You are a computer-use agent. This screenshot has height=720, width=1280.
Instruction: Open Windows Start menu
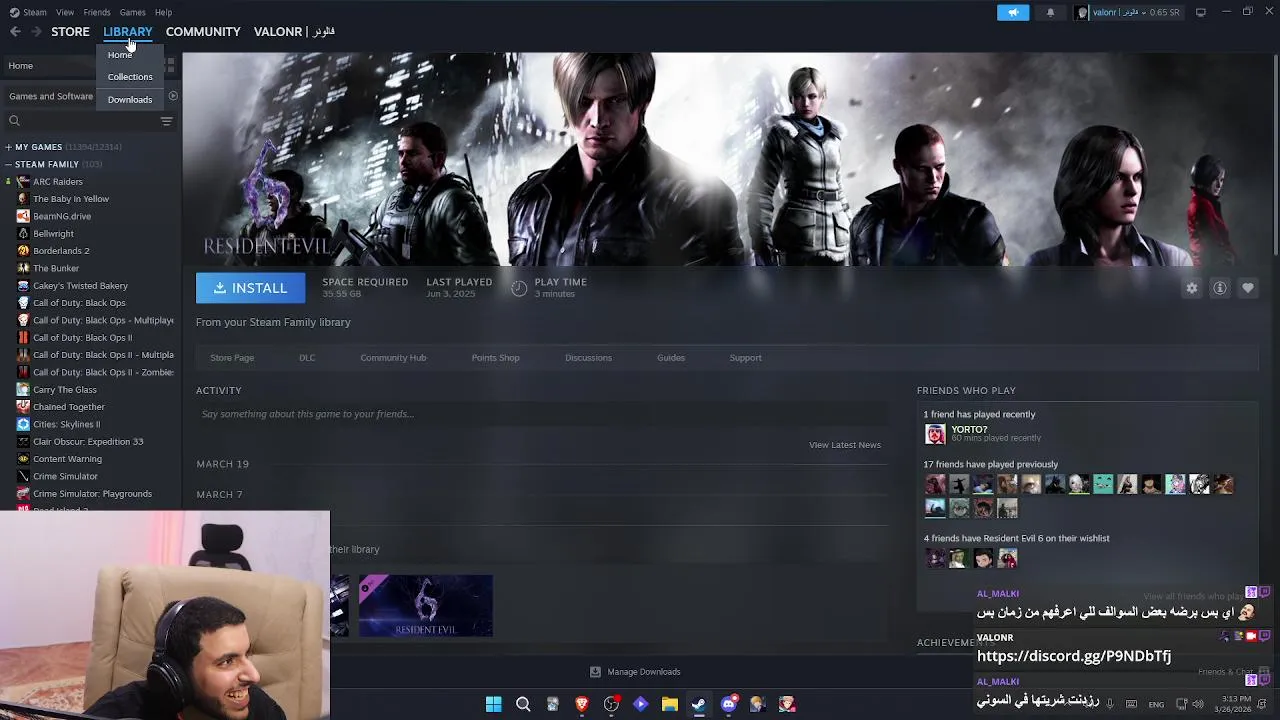pyautogui.click(x=493, y=704)
